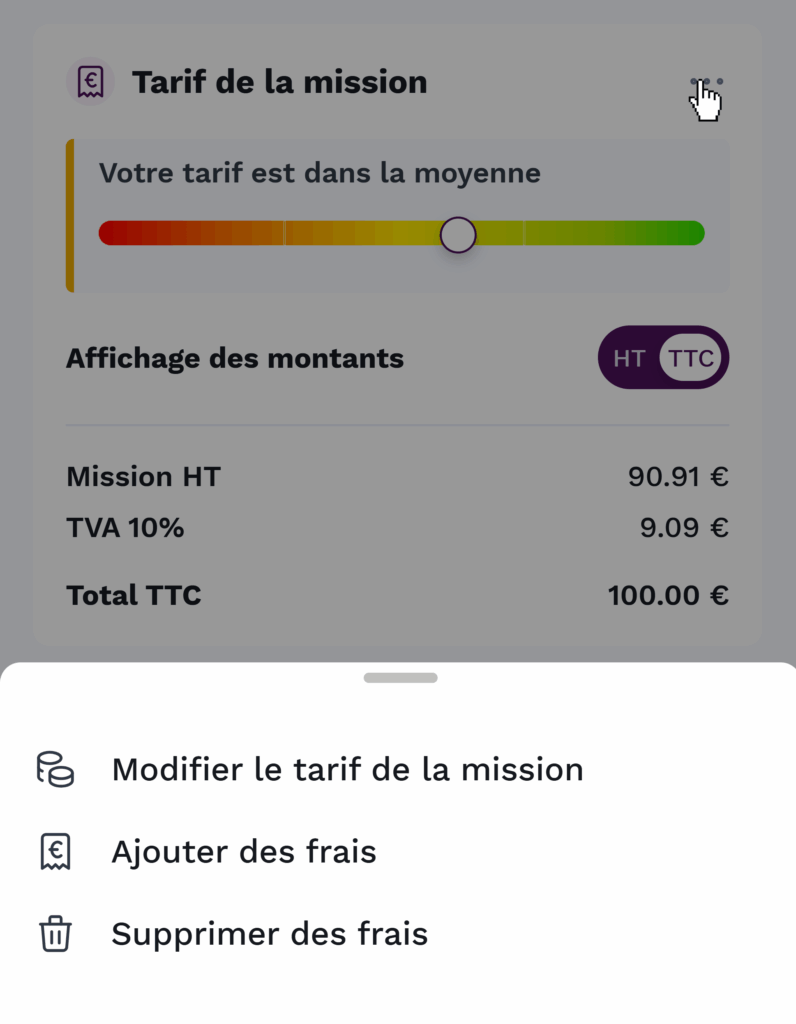The image size is (796, 1024).
Task: Open the three-dots options menu
Action: click(x=706, y=82)
